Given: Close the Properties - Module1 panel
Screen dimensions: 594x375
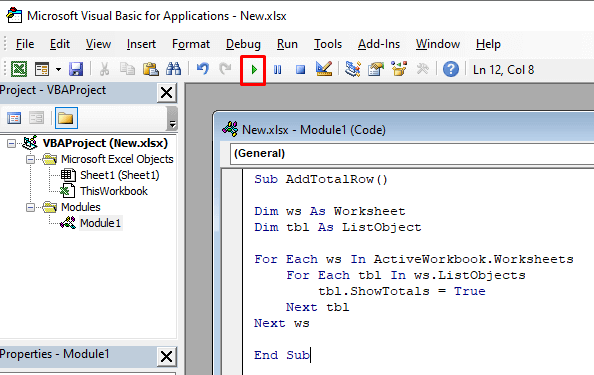Looking at the screenshot, I should click(x=167, y=357).
